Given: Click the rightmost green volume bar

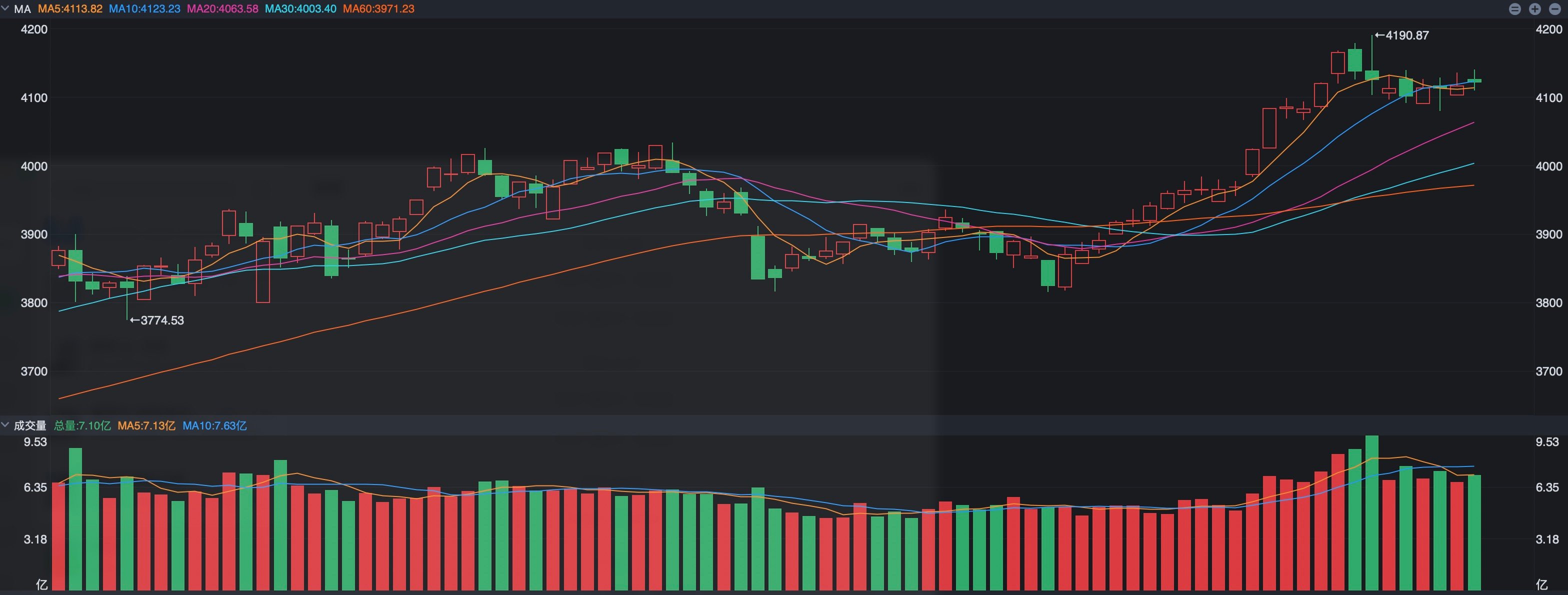Looking at the screenshot, I should (x=1474, y=532).
